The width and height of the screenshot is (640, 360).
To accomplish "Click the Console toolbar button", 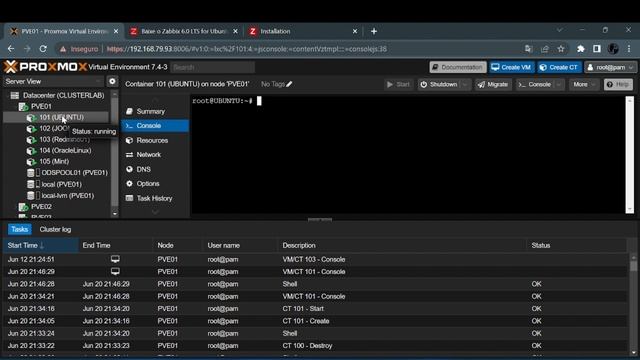I will click(535, 84).
